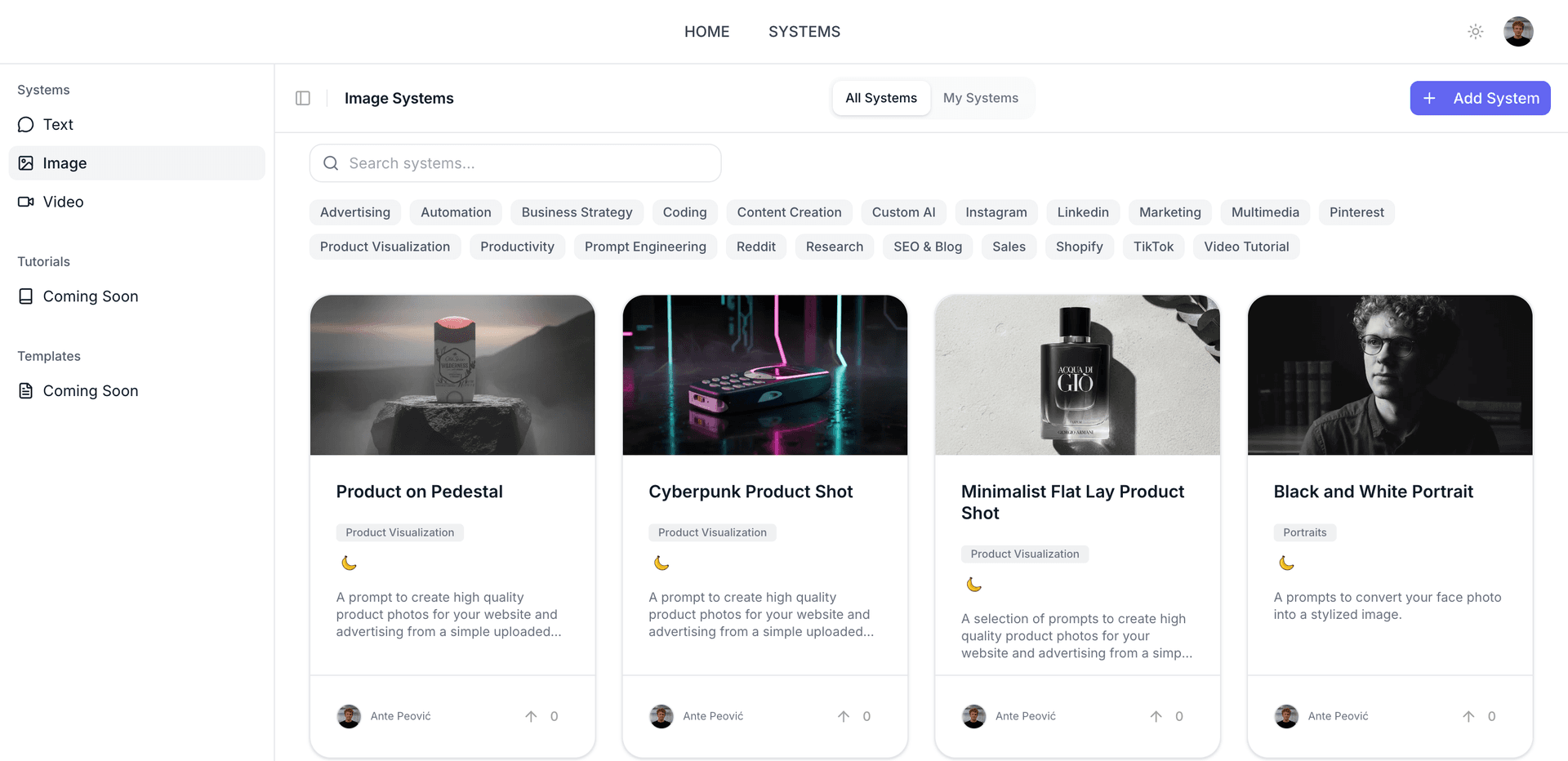Click Coming Soon under Tutorials

click(x=90, y=296)
